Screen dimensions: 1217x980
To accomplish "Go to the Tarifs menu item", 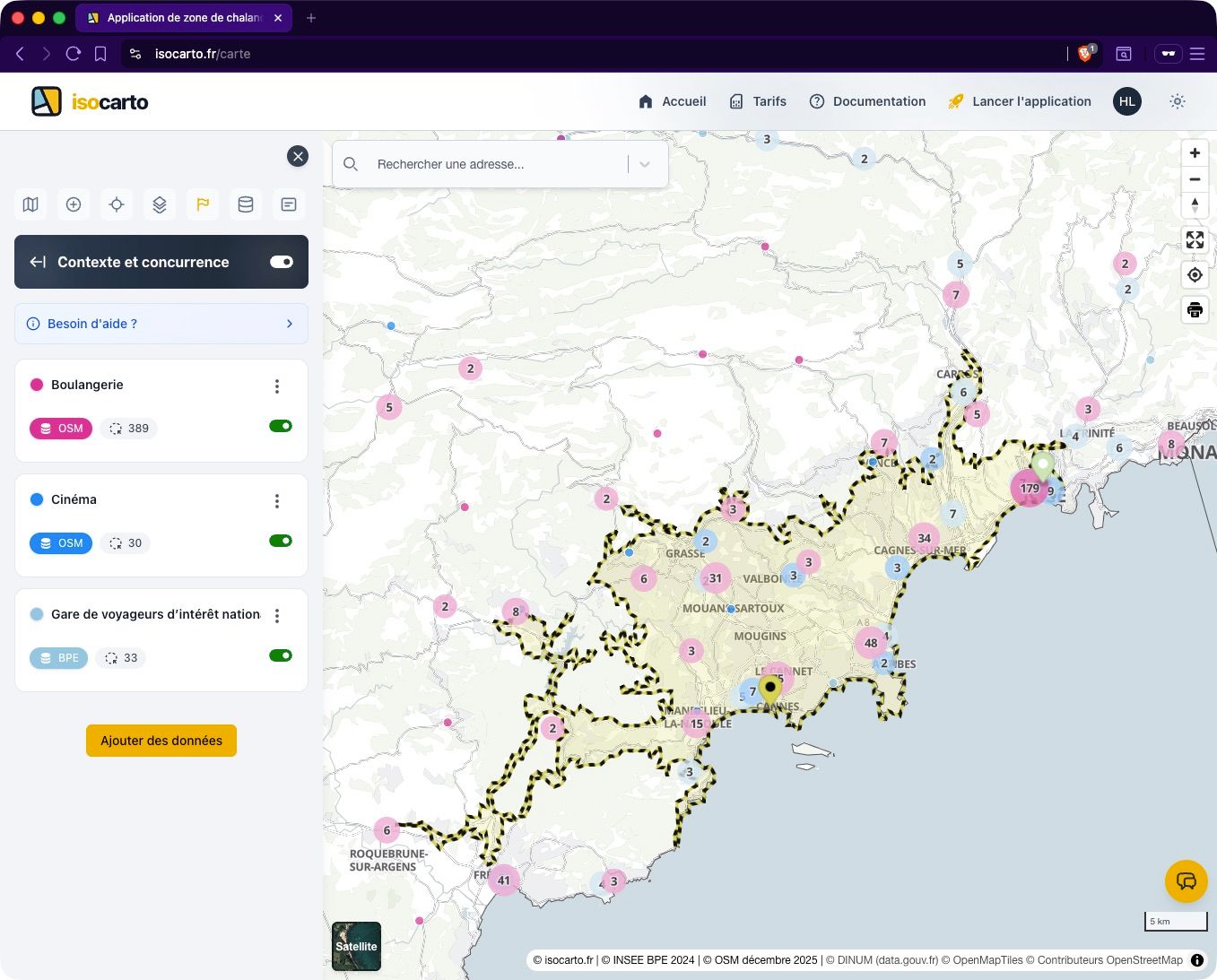I will click(769, 101).
